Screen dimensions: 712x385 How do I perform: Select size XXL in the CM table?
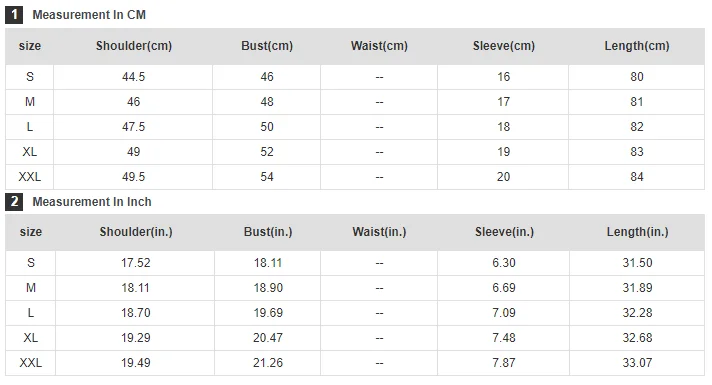[x=30, y=177]
